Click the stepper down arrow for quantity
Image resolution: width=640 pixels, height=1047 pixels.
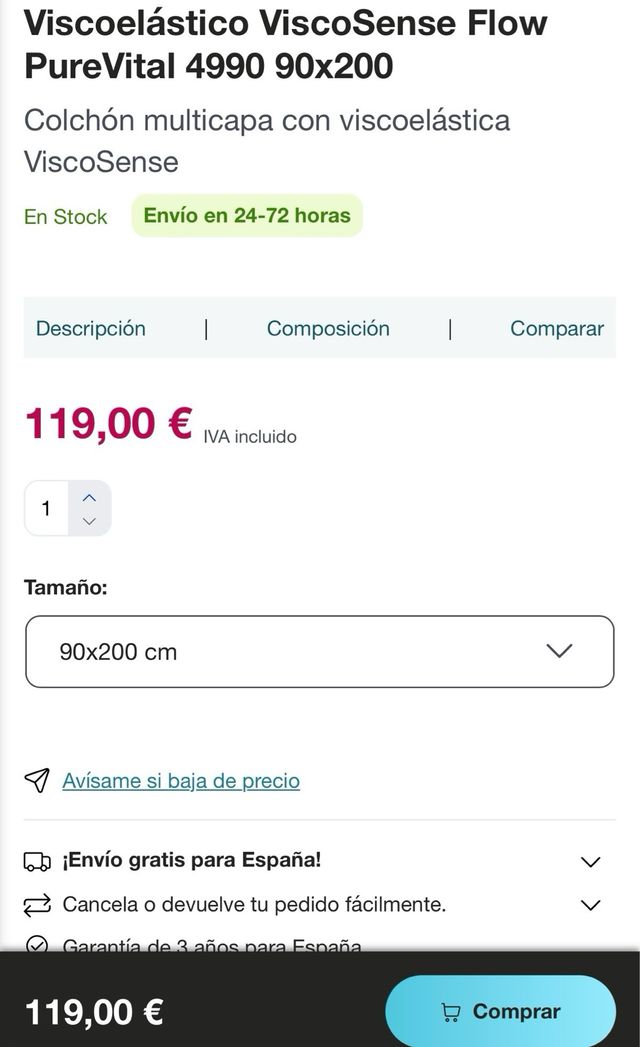tap(88, 520)
